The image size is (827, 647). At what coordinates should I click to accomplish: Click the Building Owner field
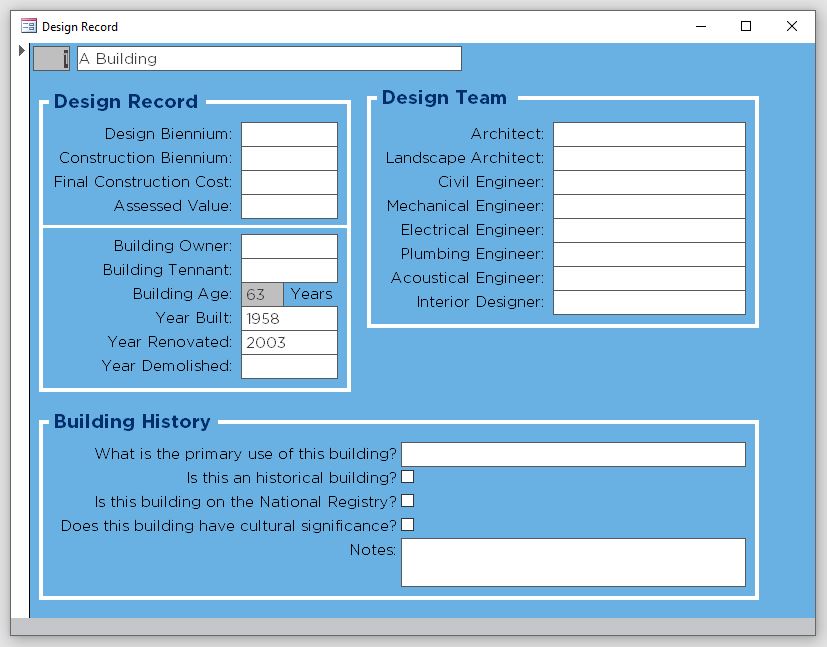(290, 245)
